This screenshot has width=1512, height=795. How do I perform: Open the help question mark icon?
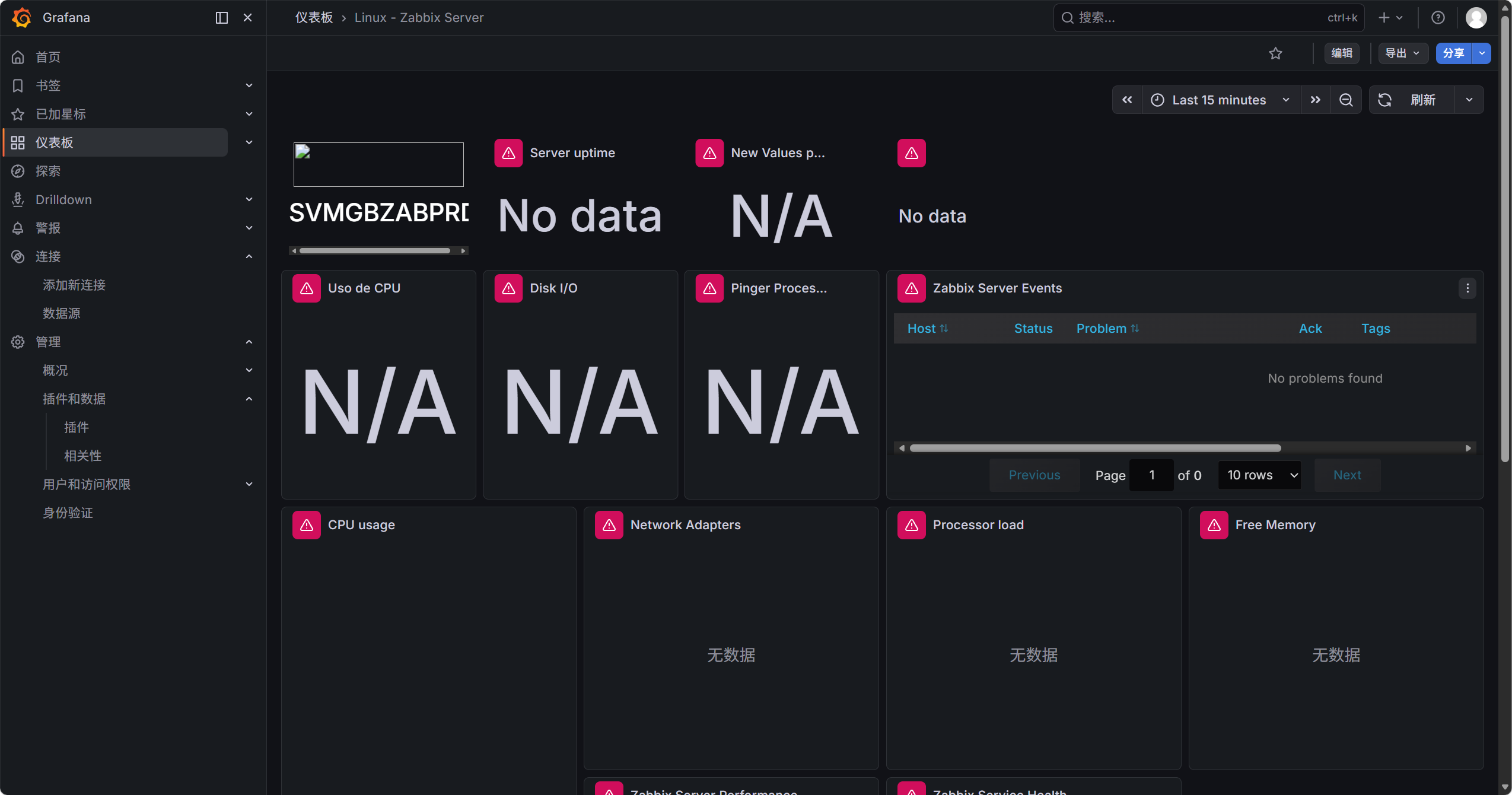(x=1438, y=18)
